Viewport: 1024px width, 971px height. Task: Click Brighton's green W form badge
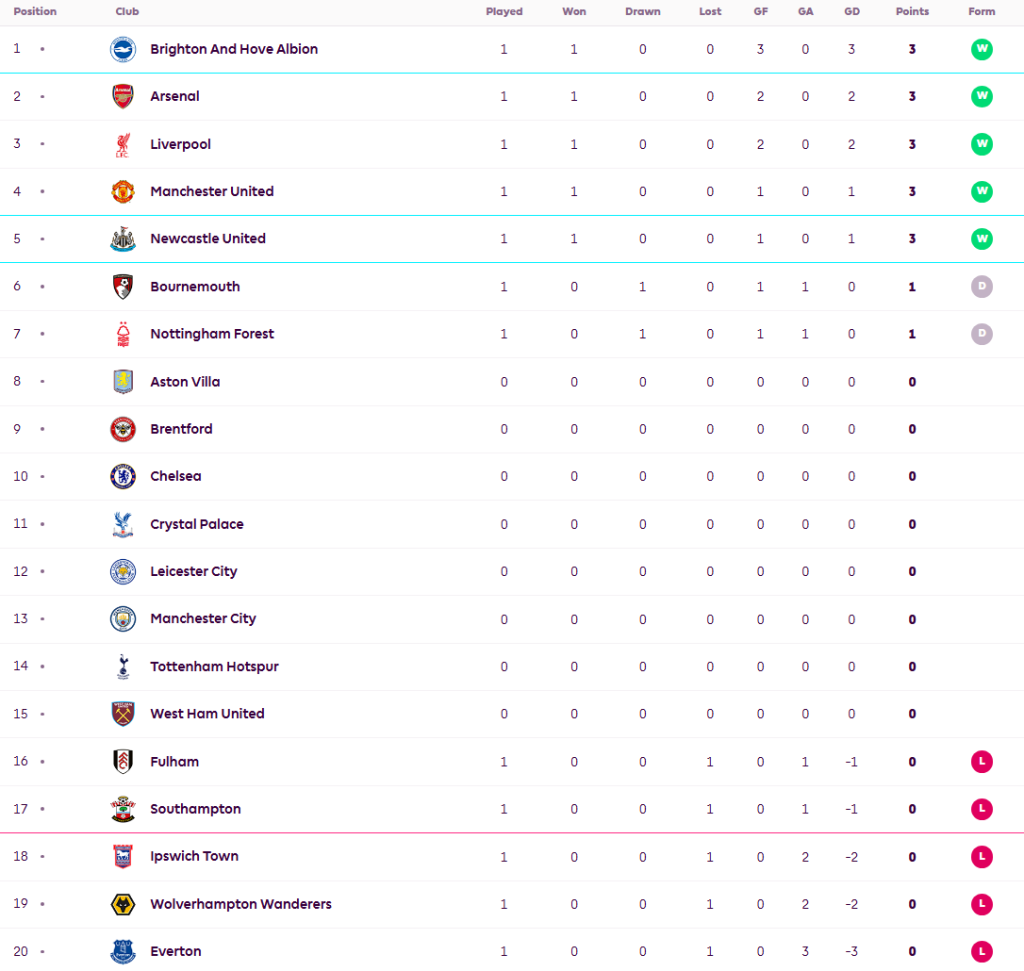(x=982, y=49)
